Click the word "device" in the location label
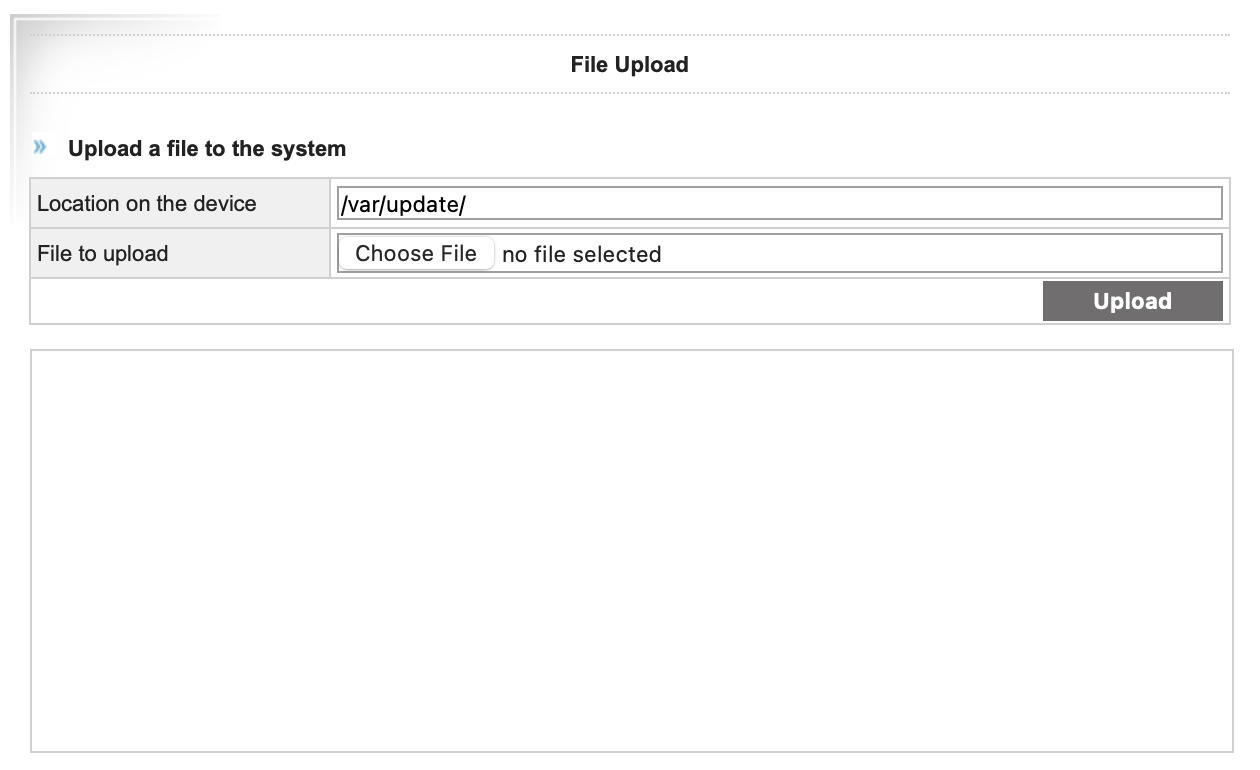This screenshot has height=770, width=1260. point(224,204)
